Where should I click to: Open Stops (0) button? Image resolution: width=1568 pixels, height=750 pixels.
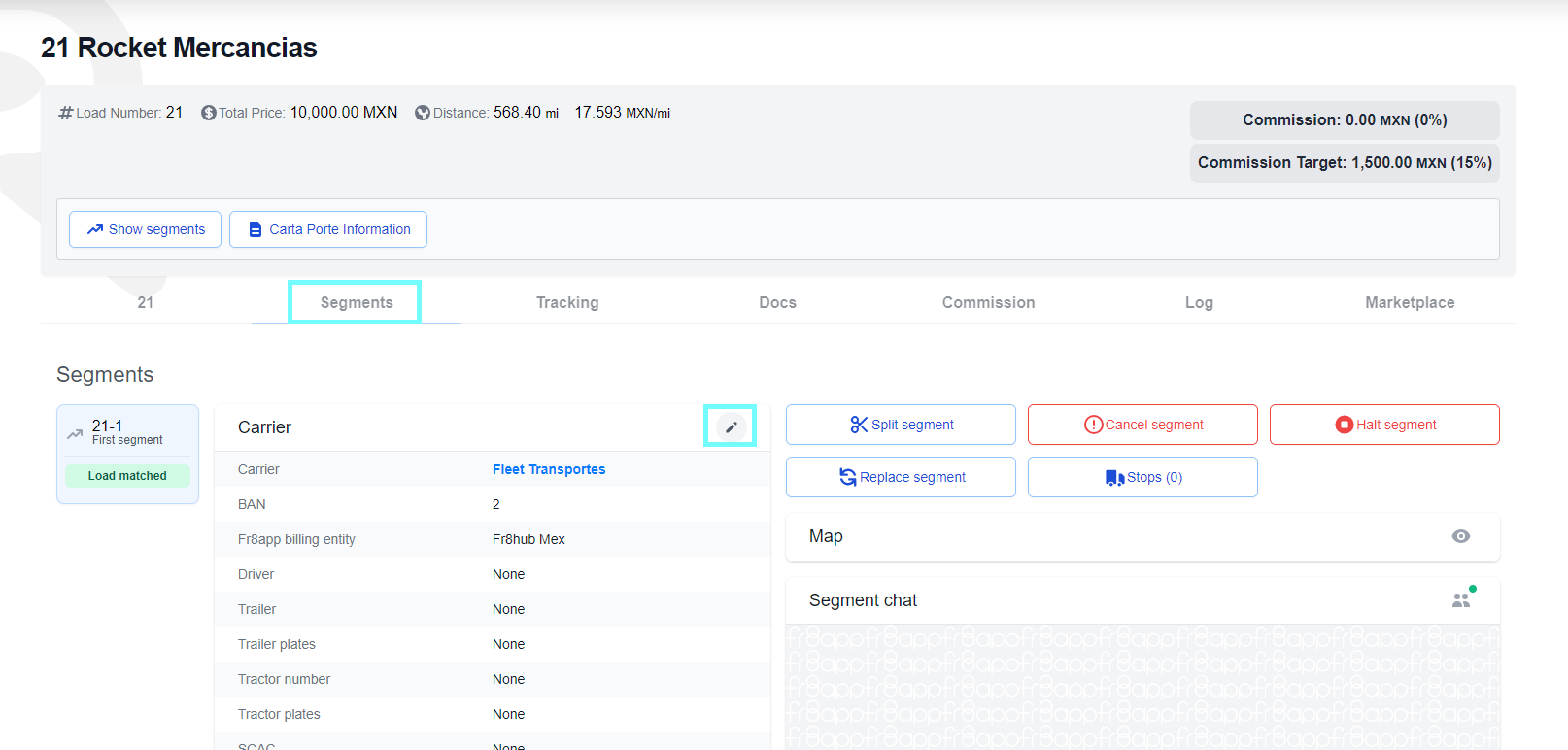coord(1142,477)
